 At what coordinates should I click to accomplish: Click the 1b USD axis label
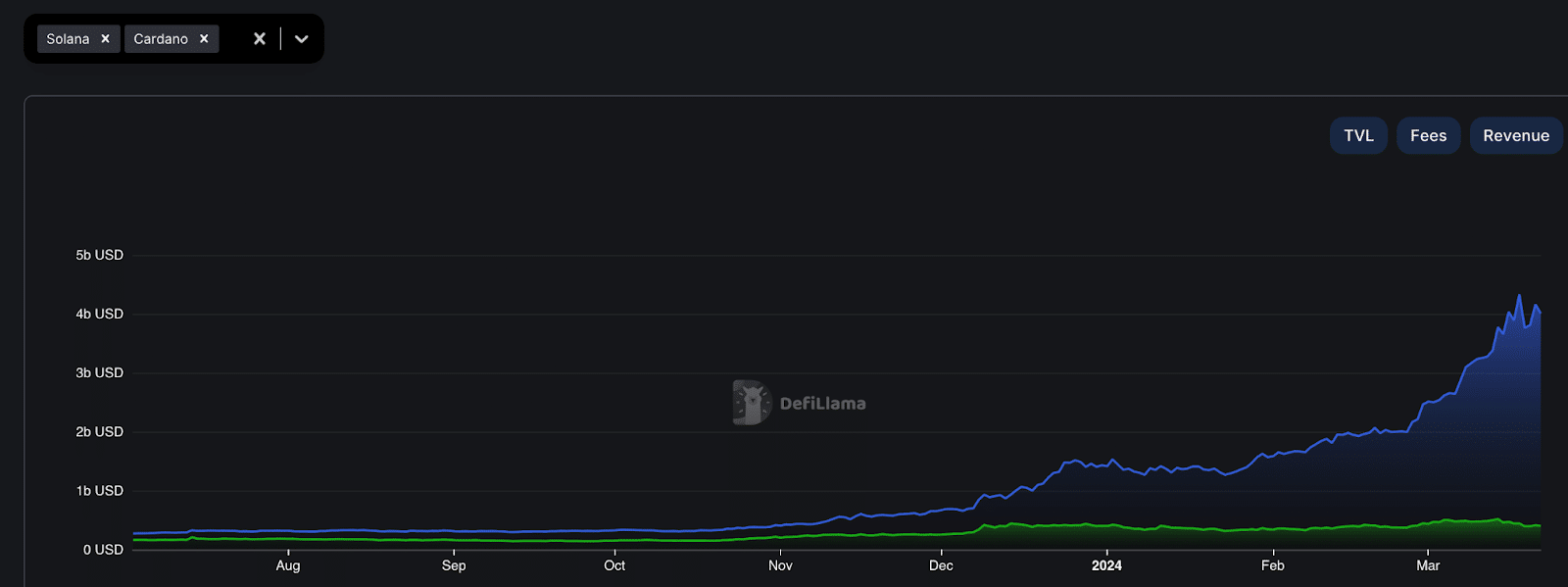[100, 490]
